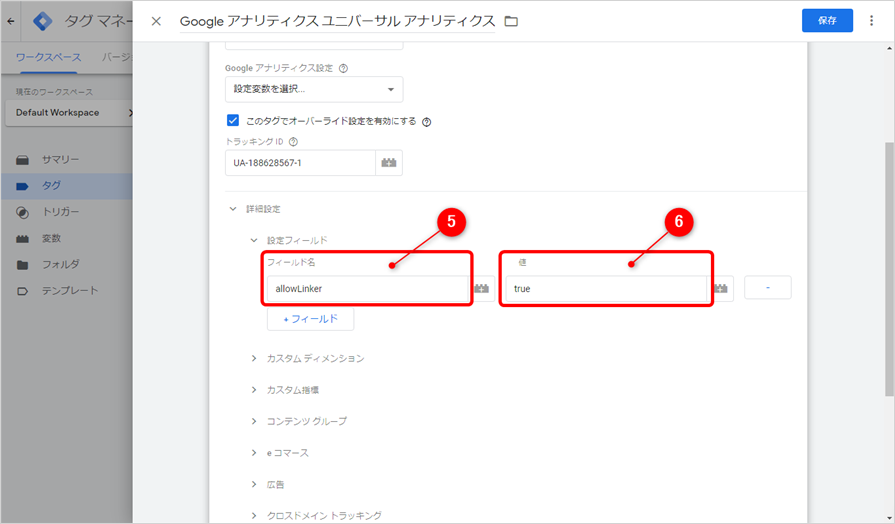This screenshot has height=524, width=895.
Task: Toggle the オーバーライド設定を有効にする checkbox
Action: coord(233,120)
